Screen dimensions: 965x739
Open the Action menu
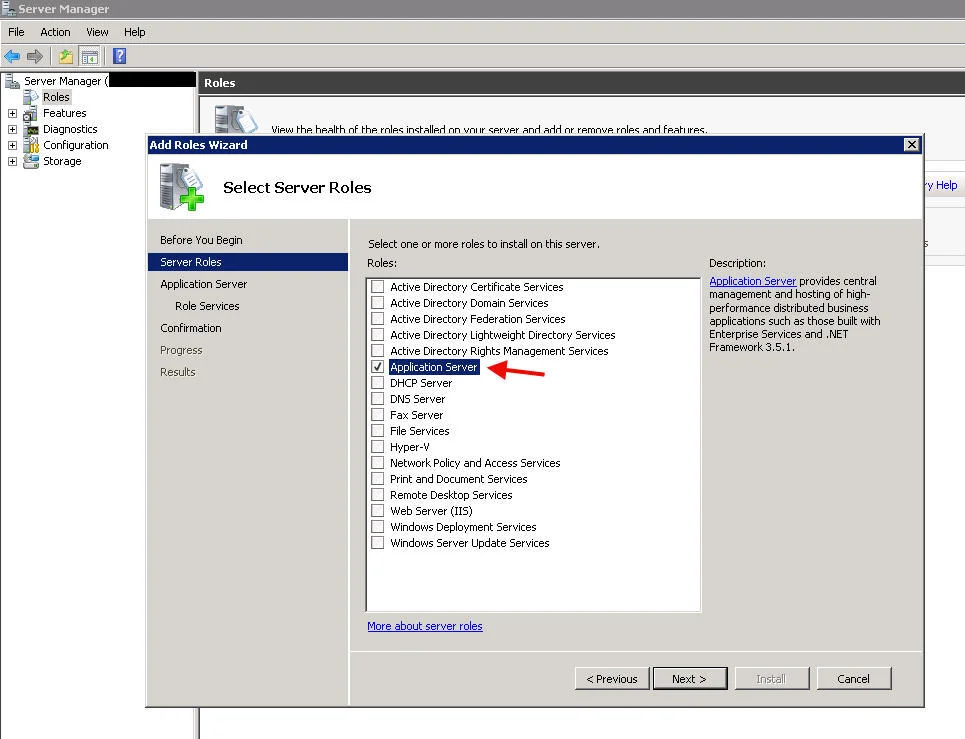55,32
